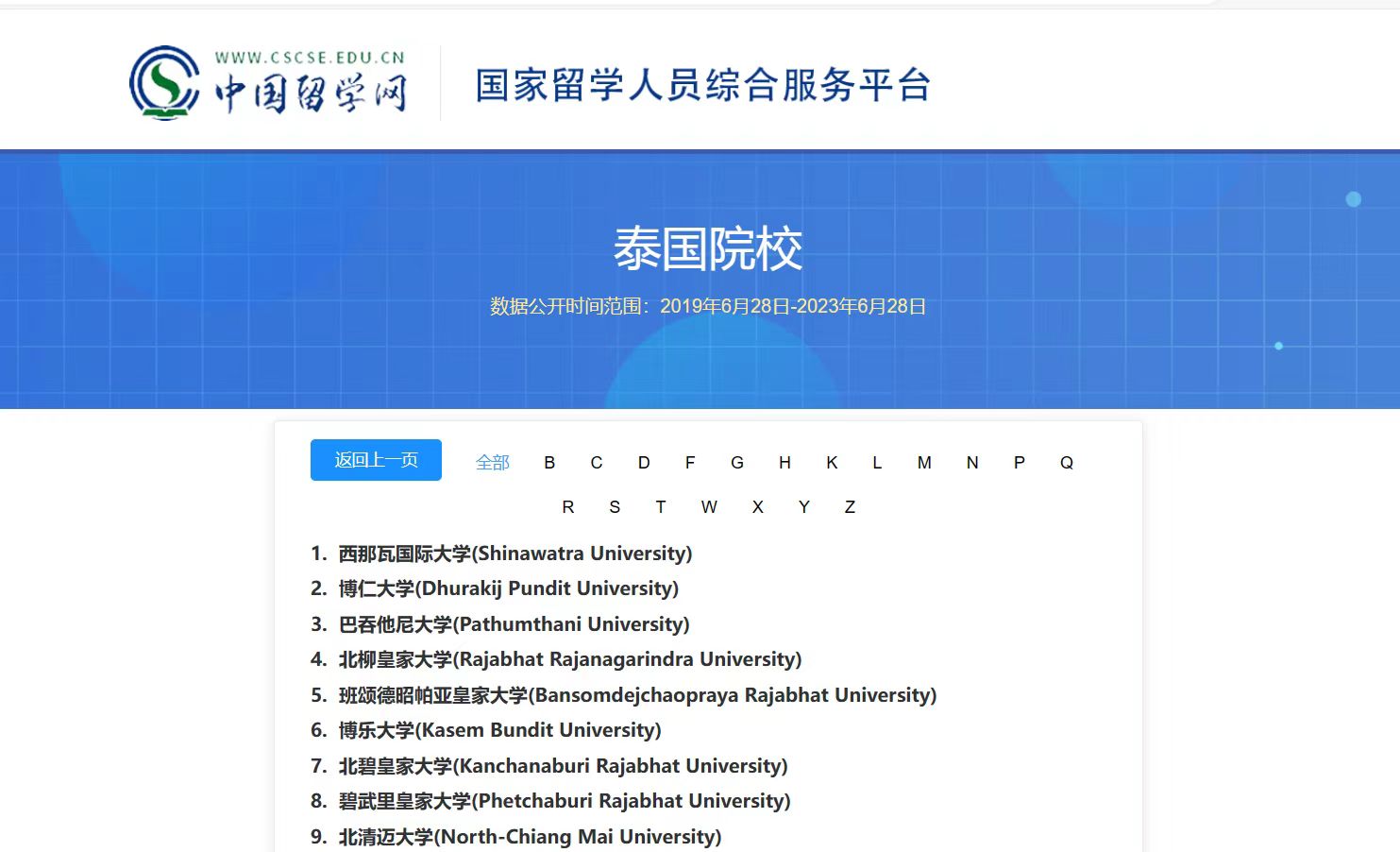Screen dimensions: 1400x852
Task: Filter schools by letter H
Action: click(784, 463)
